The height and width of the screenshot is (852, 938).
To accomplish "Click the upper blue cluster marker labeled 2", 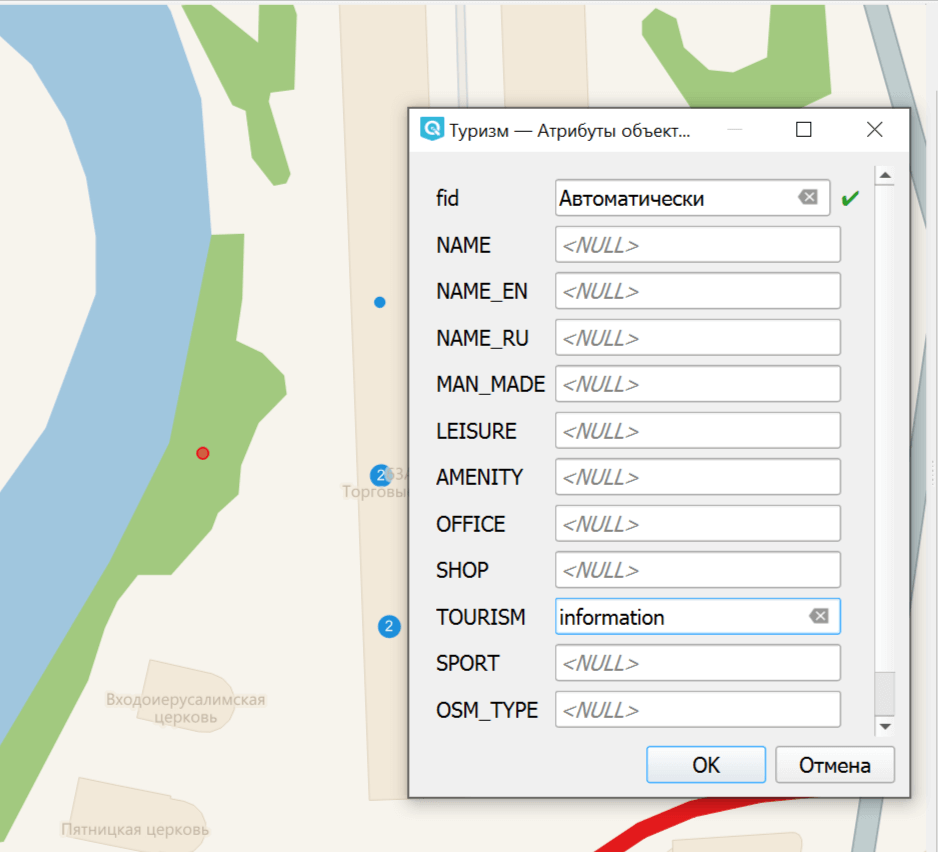I will coord(380,475).
